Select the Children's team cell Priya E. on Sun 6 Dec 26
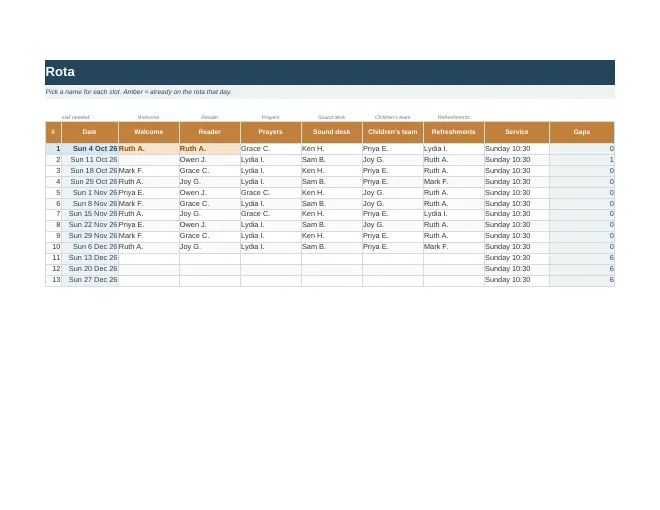Image resolution: width=660 pixels, height=510 pixels. pos(393,247)
